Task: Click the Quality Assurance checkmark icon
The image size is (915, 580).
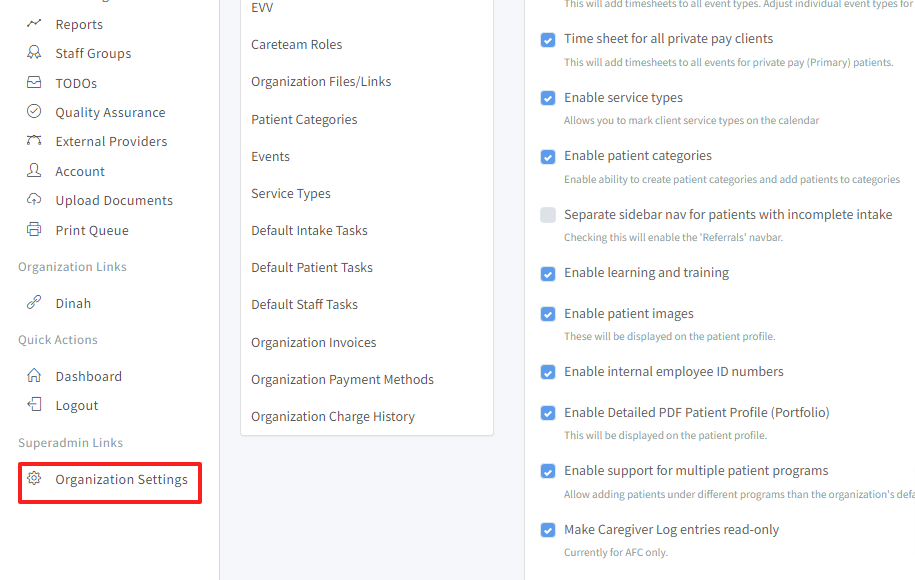Action: 34,112
